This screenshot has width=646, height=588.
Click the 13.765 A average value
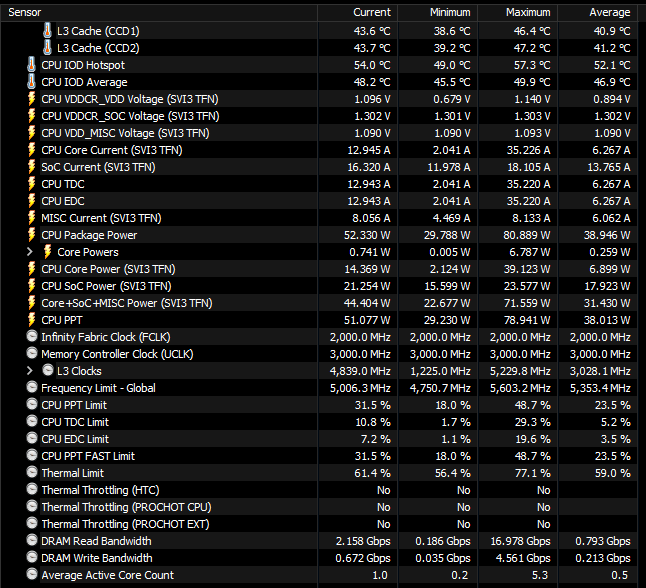pos(609,167)
